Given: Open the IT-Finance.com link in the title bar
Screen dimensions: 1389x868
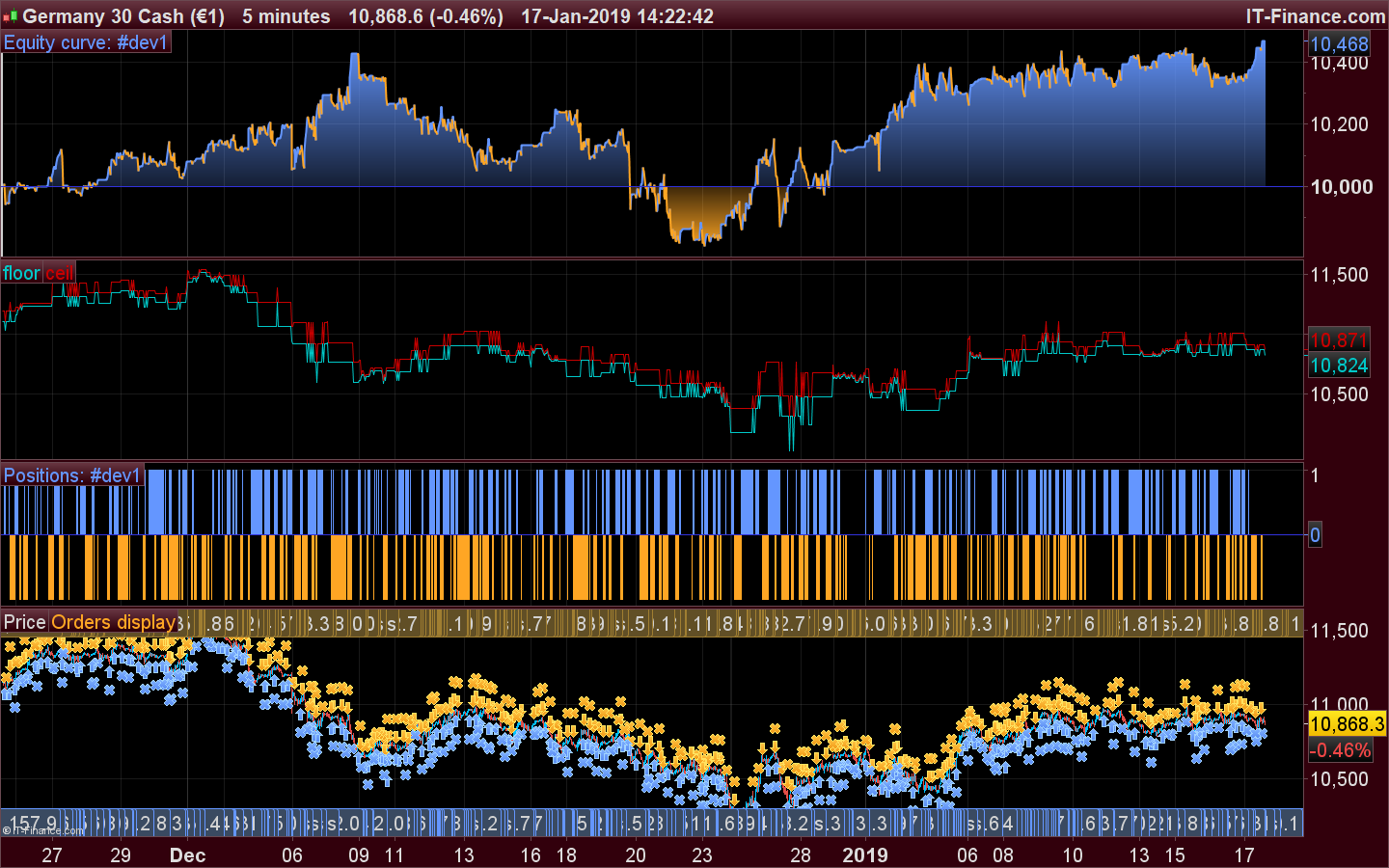Looking at the screenshot, I should click(1316, 16).
